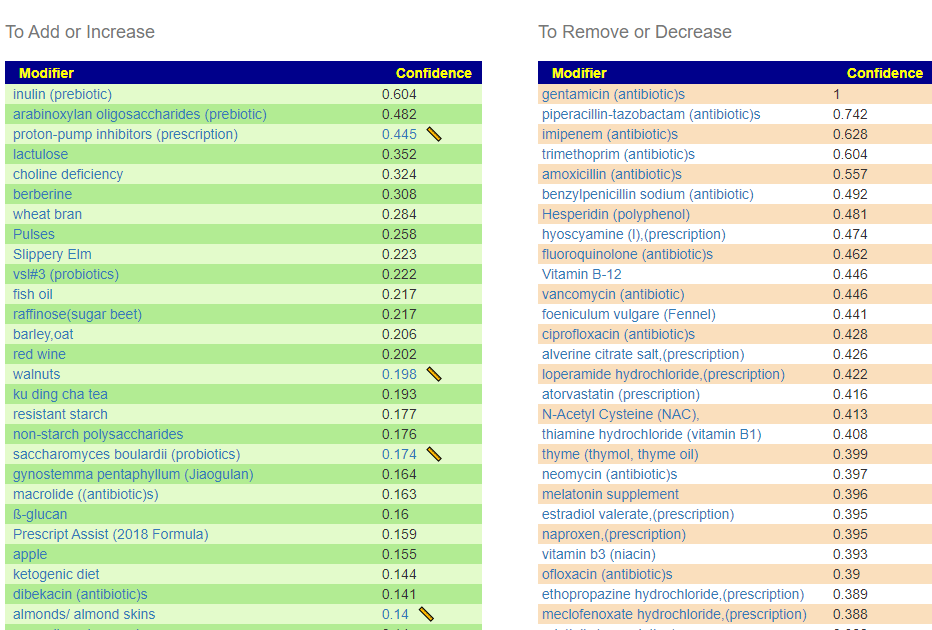This screenshot has width=932, height=630.
Task: Click the pencil icon beside almonds/almond skins
Action: (x=426, y=614)
